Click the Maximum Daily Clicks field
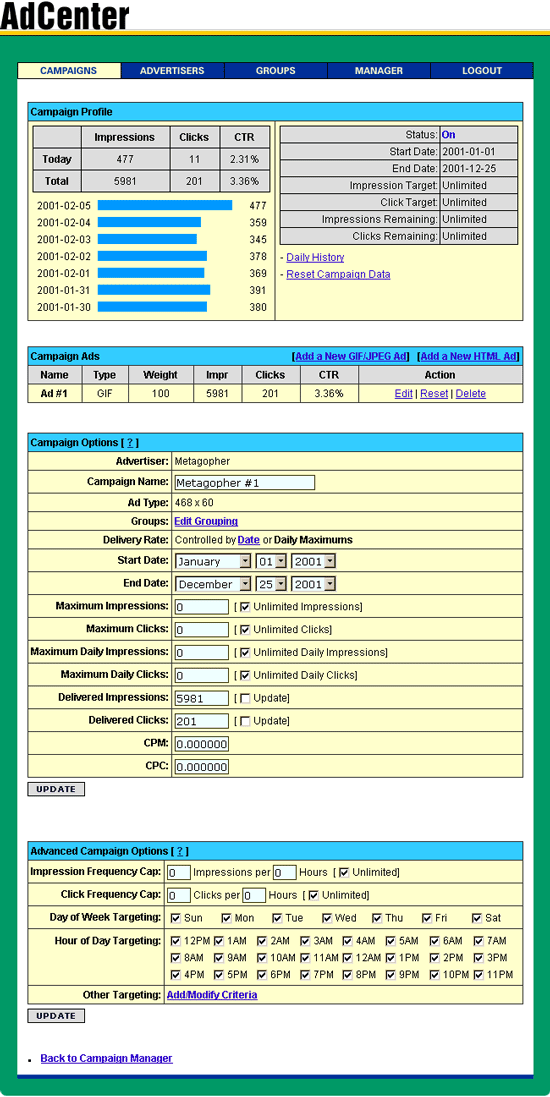Screen dimensions: 550x1097 [202, 676]
